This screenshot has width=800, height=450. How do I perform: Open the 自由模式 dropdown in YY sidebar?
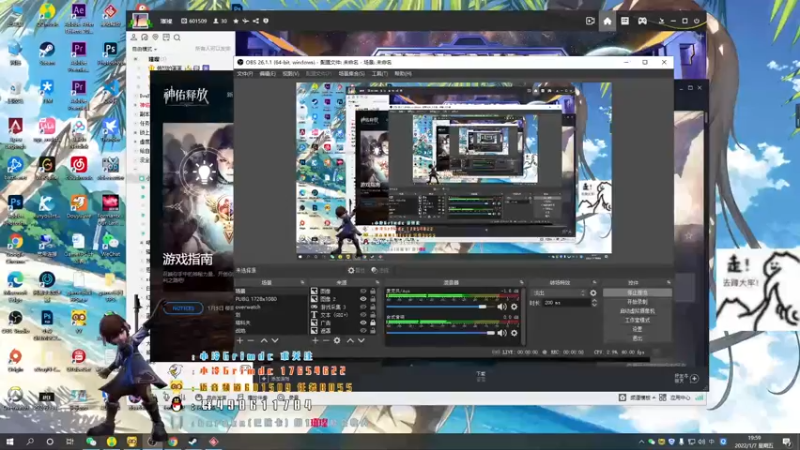[144, 49]
